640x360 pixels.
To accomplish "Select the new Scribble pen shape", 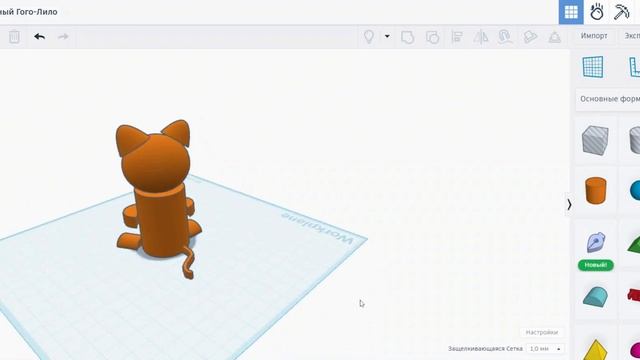I will click(x=596, y=243).
